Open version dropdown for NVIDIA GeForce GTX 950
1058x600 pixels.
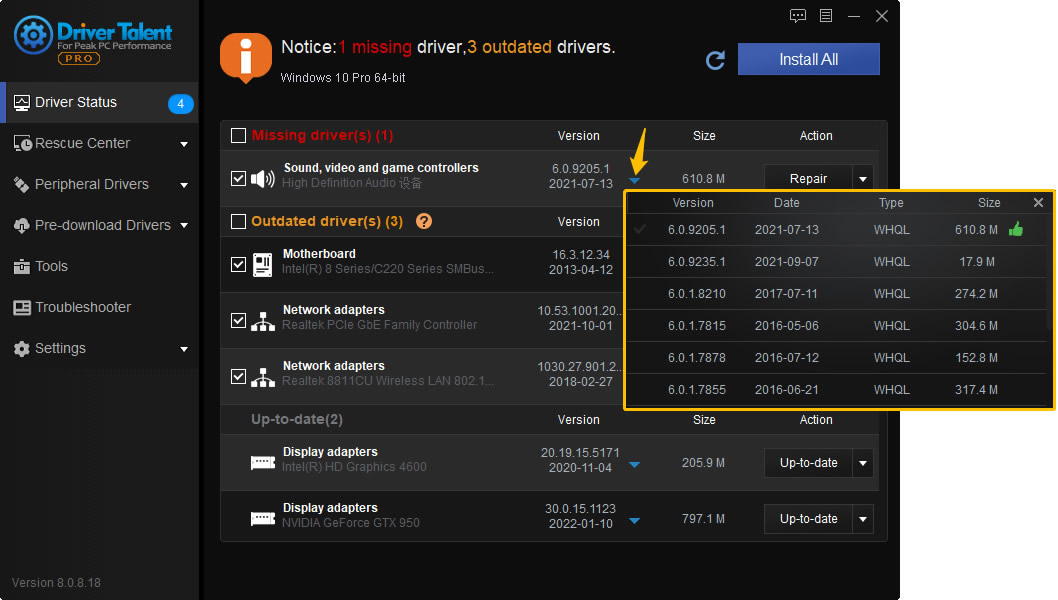coord(634,520)
